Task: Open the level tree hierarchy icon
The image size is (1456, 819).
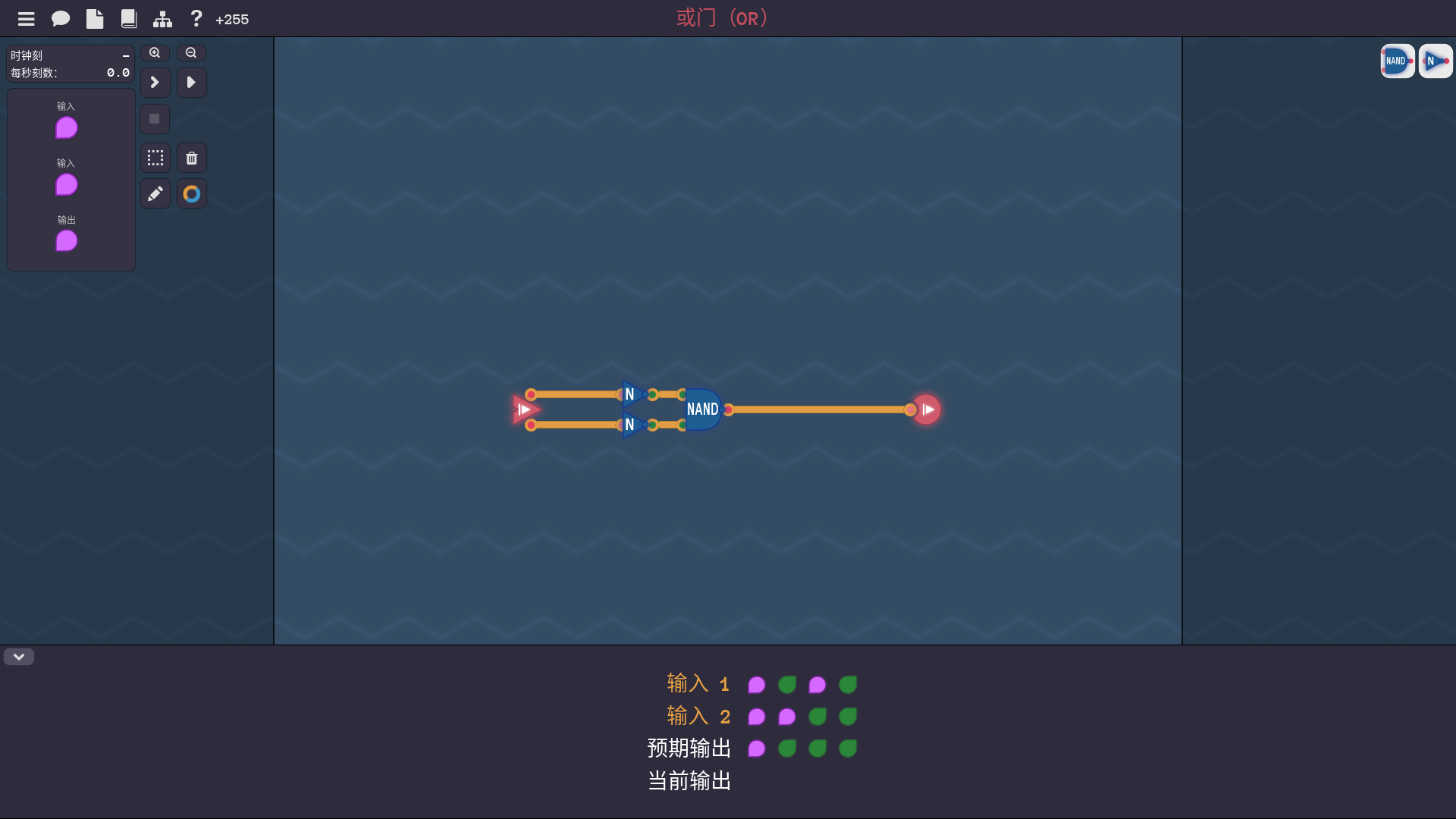Action: [162, 19]
